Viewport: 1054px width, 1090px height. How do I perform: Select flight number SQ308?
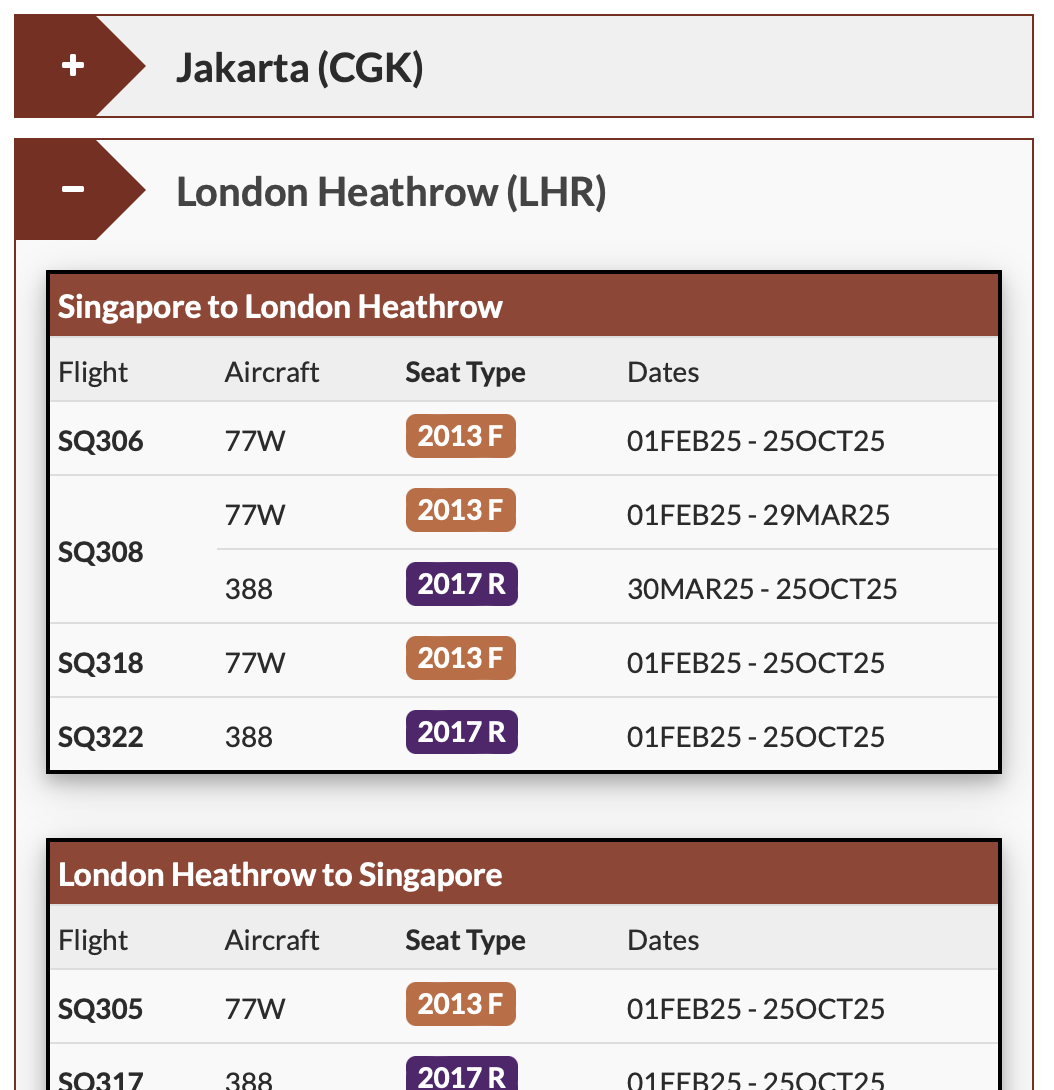pyautogui.click(x=101, y=552)
